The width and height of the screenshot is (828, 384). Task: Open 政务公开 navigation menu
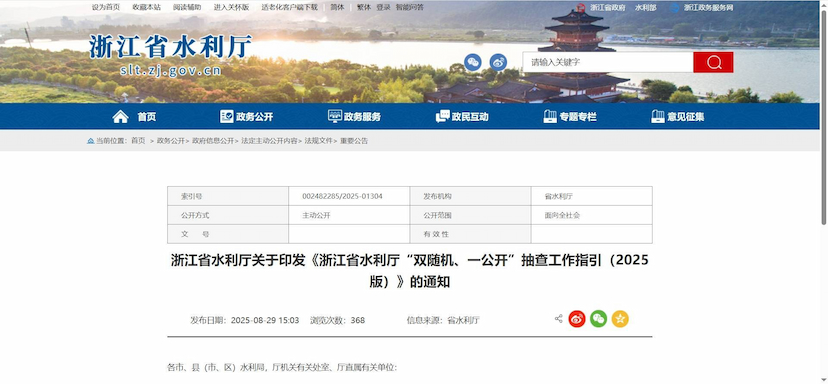pyautogui.click(x=255, y=117)
